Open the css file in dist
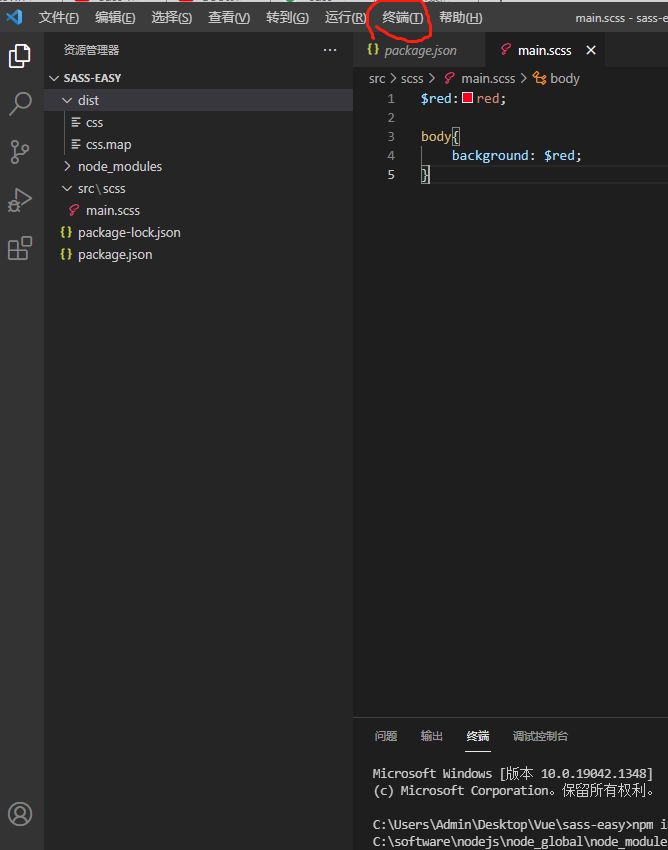This screenshot has height=850, width=668. click(x=198, y=123)
